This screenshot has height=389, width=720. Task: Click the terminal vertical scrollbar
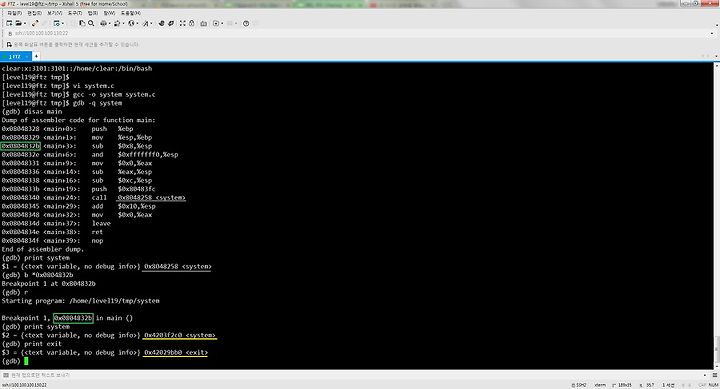[716, 216]
